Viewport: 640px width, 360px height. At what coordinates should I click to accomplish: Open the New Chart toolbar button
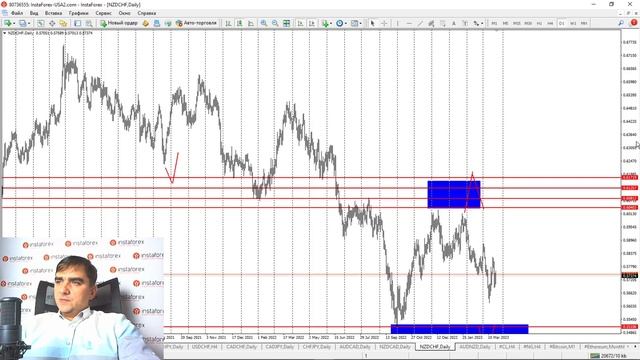[9, 23]
